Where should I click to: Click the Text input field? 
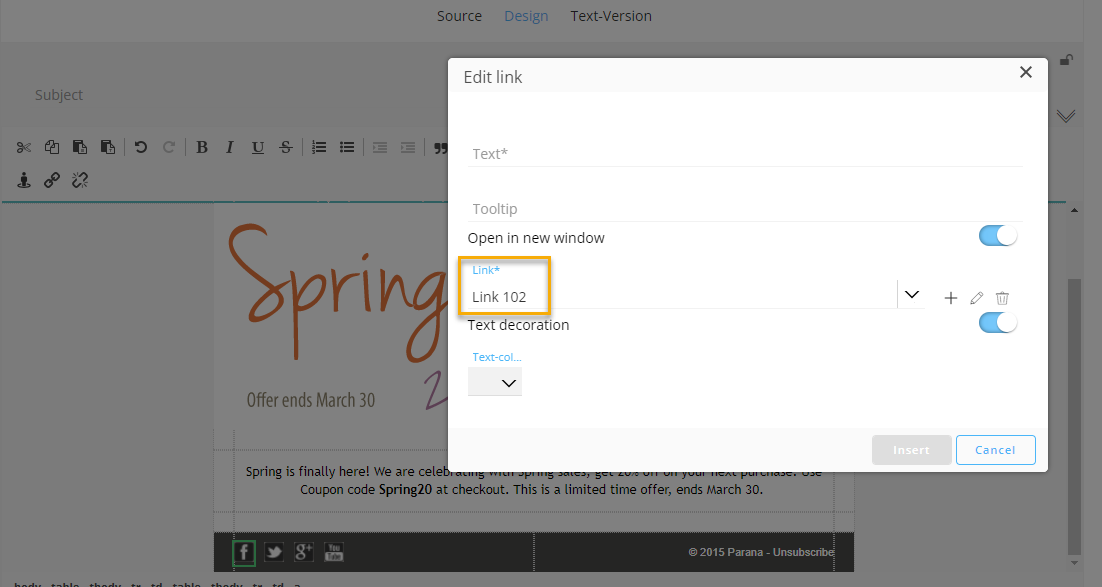click(745, 154)
